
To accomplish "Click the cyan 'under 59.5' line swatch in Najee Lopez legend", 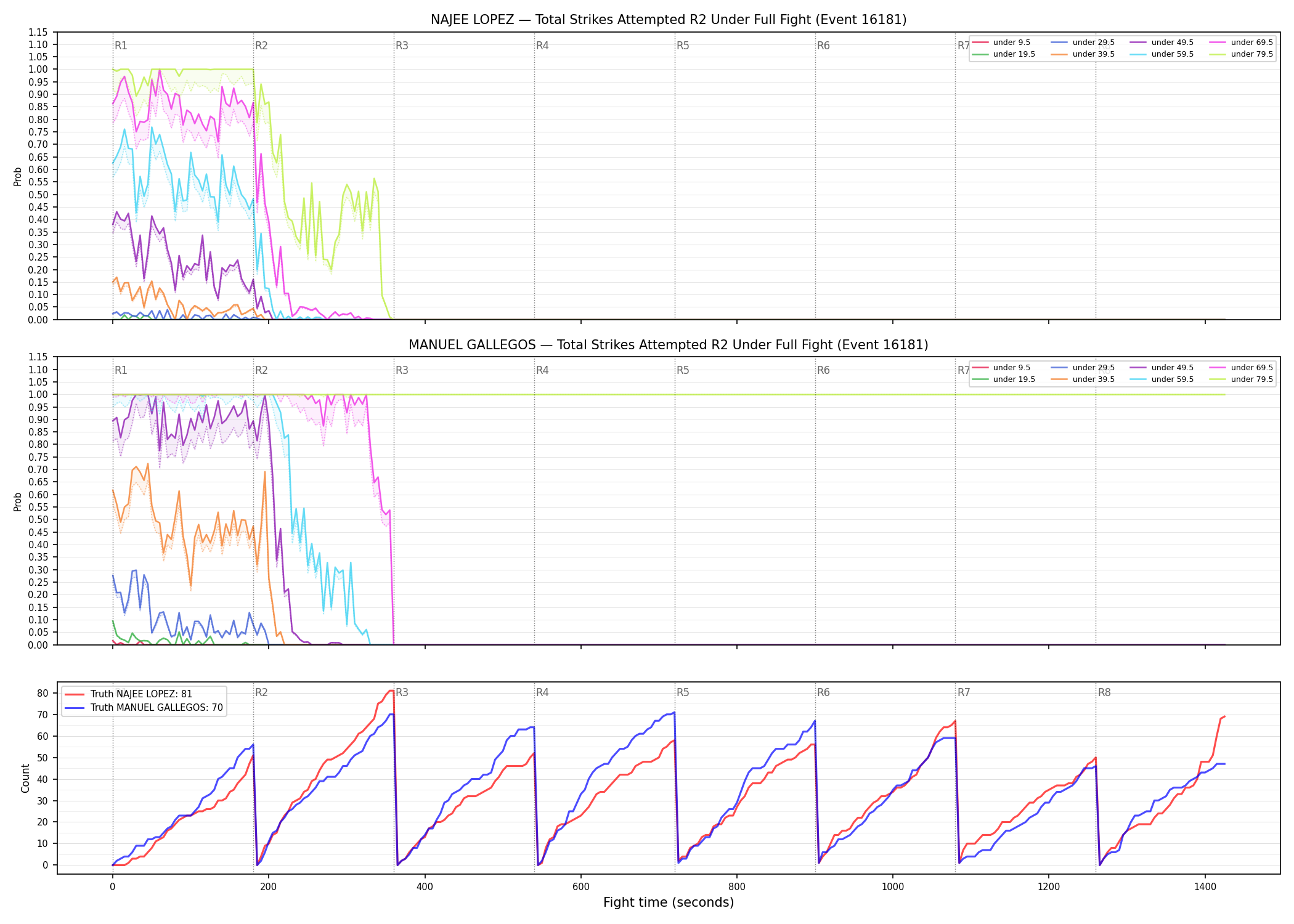I will tap(1139, 54).
